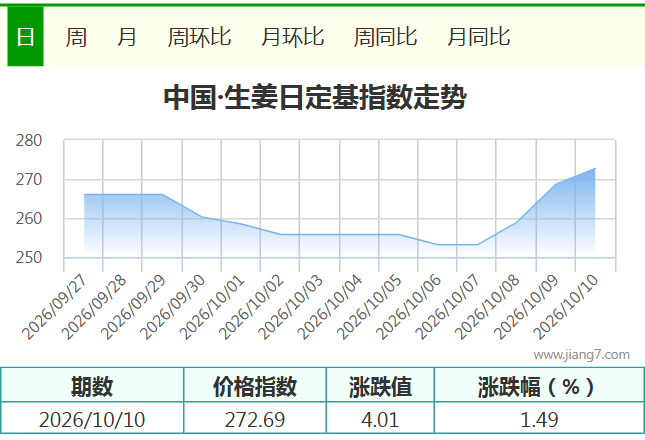645x440 pixels.
Task: Click the x-axis date 2026/10/03
Action: pos(290,307)
